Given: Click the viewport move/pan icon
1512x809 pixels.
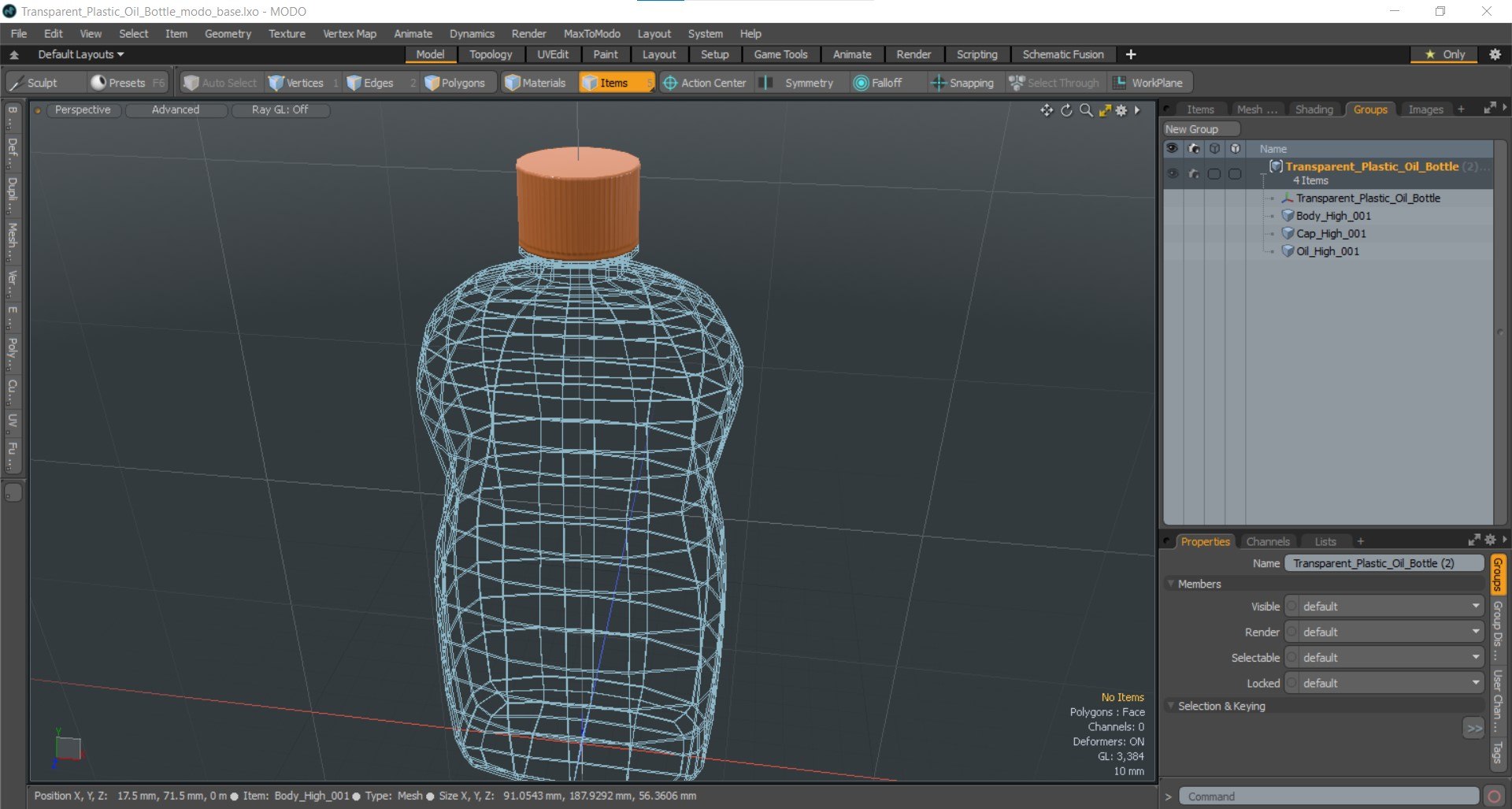Looking at the screenshot, I should 1047,110.
